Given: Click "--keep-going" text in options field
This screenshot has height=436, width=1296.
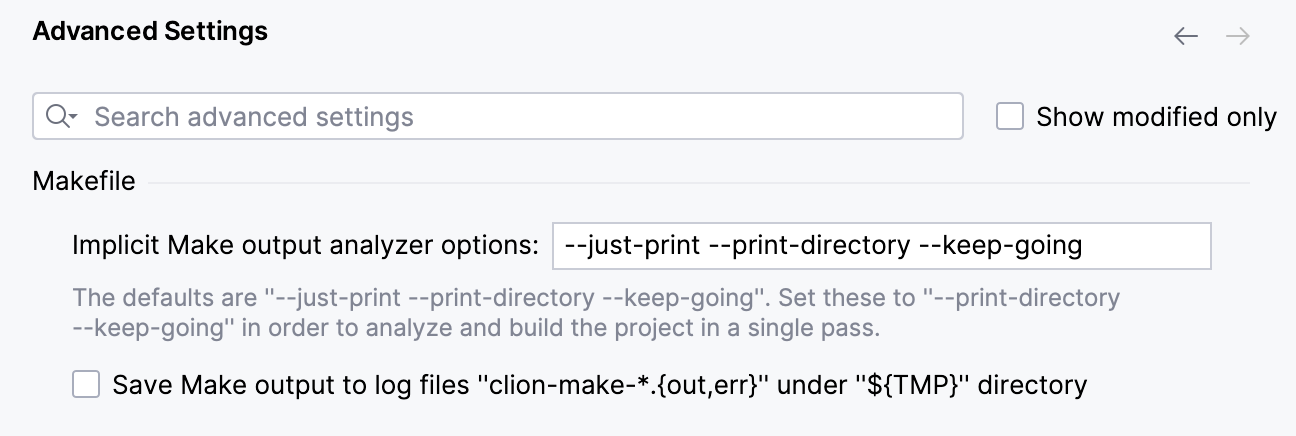Looking at the screenshot, I should click(999, 246).
